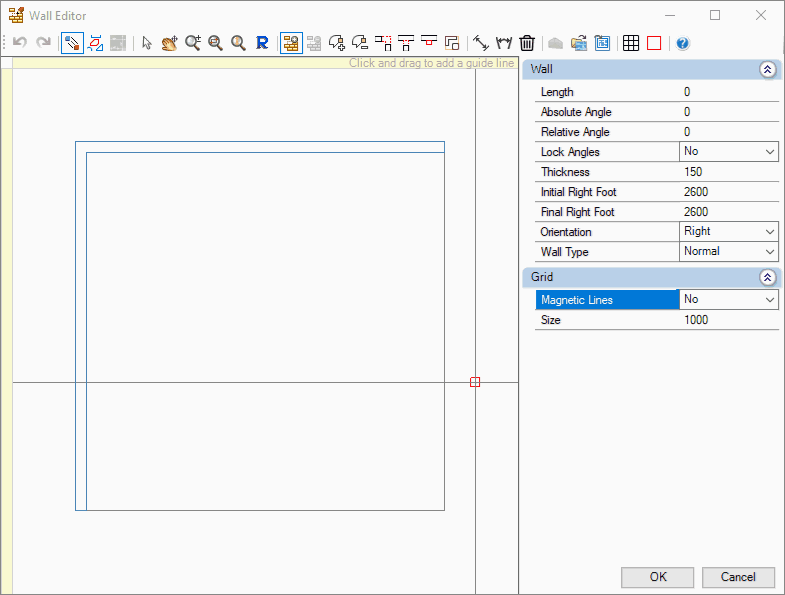The width and height of the screenshot is (785, 595).
Task: Select the draw wall pencil tool
Action: 72,43
